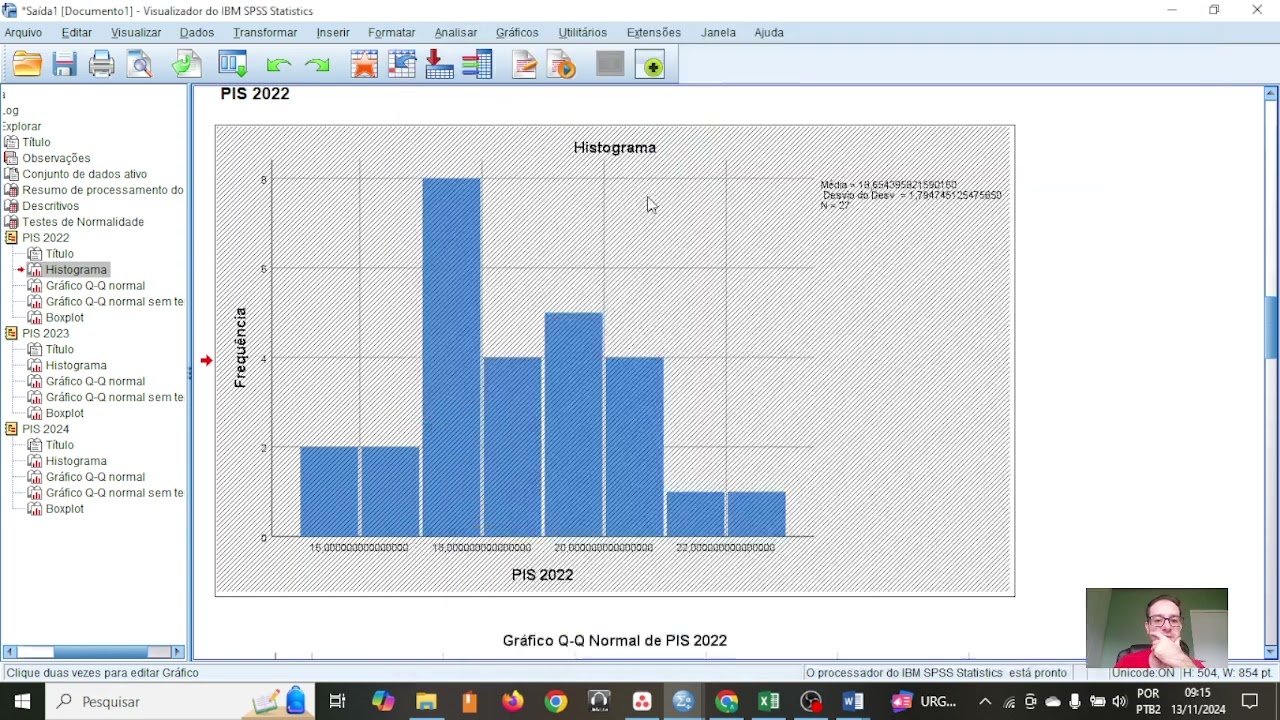Open Excel from the taskbar
The width and height of the screenshot is (1280, 720).
768,702
